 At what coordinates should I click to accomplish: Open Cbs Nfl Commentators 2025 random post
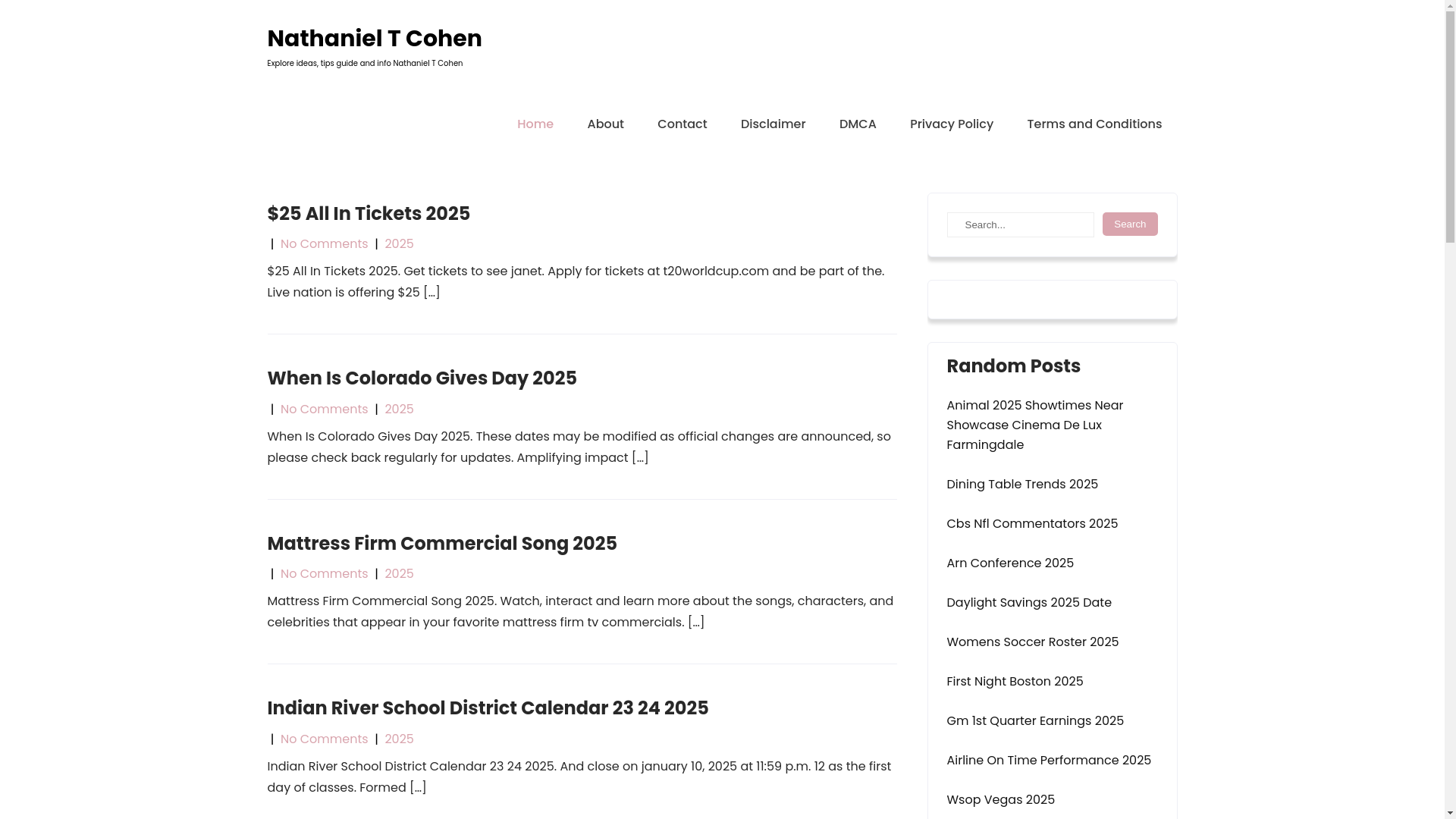(x=1032, y=524)
